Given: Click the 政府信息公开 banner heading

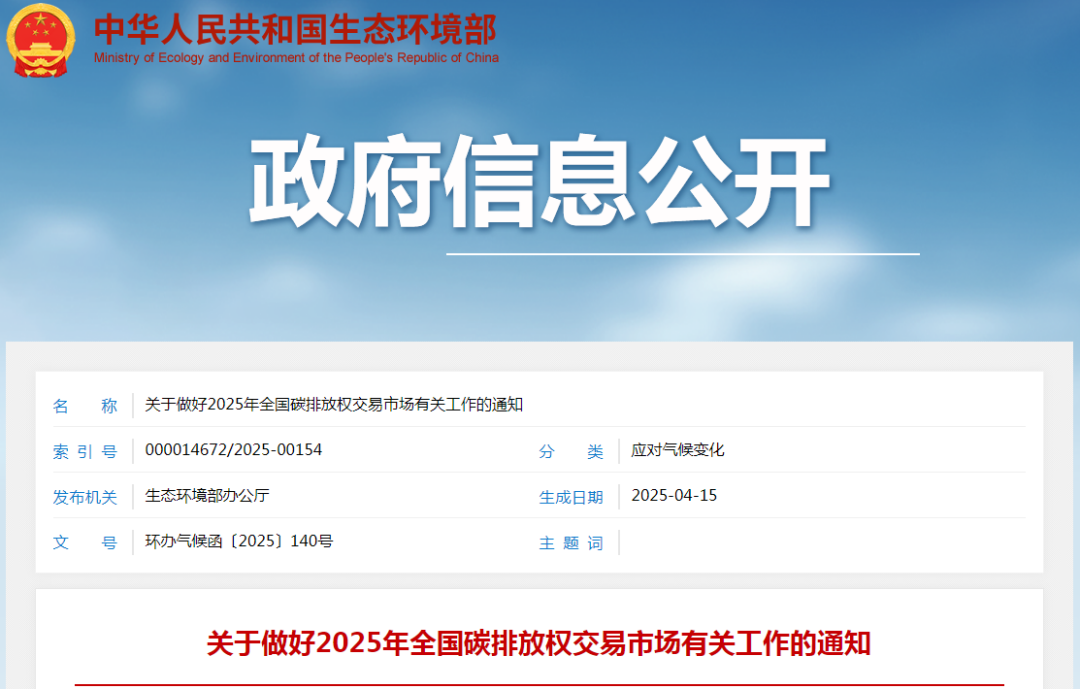Looking at the screenshot, I should tap(539, 181).
